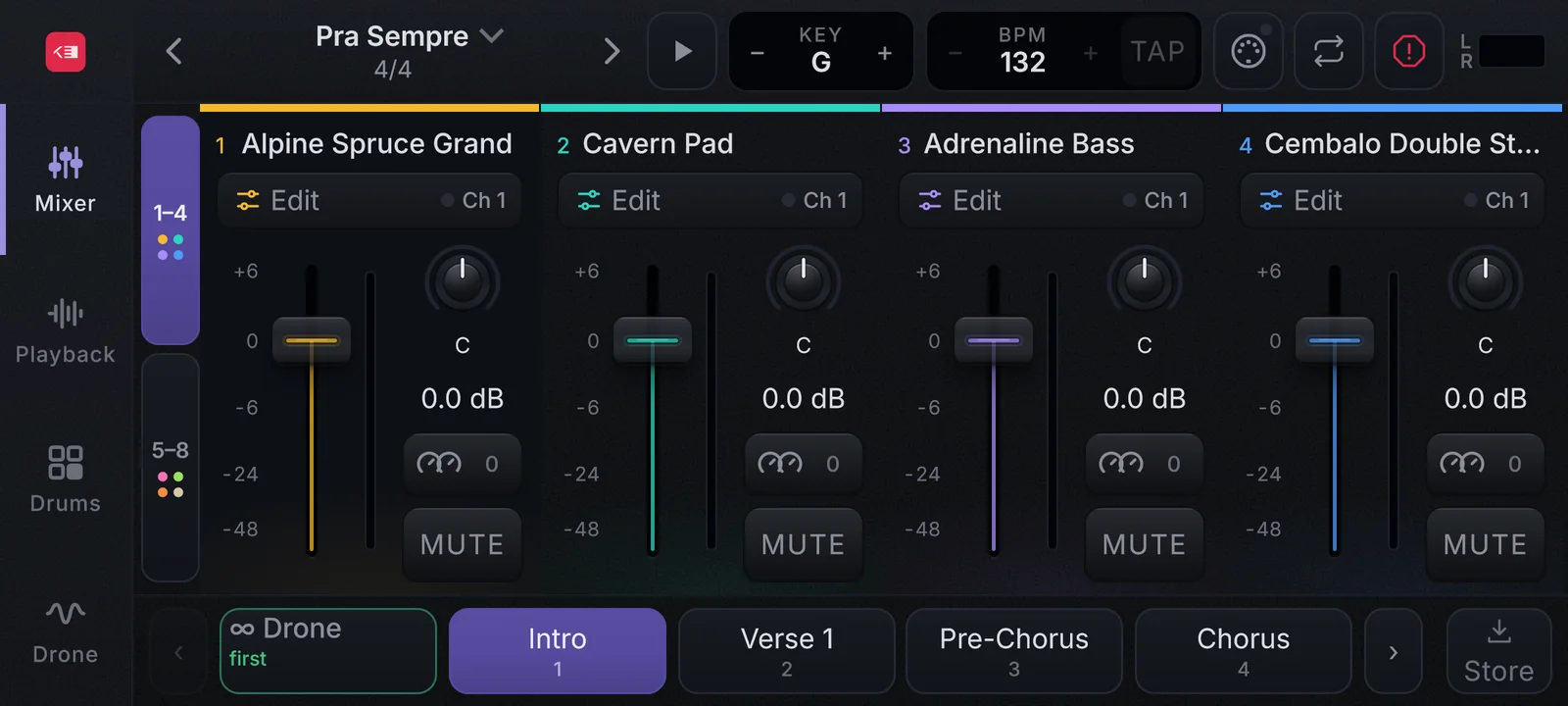This screenshot has width=1568, height=706.
Task: Open Adrenaline Bass transpose control
Action: 1145,464
